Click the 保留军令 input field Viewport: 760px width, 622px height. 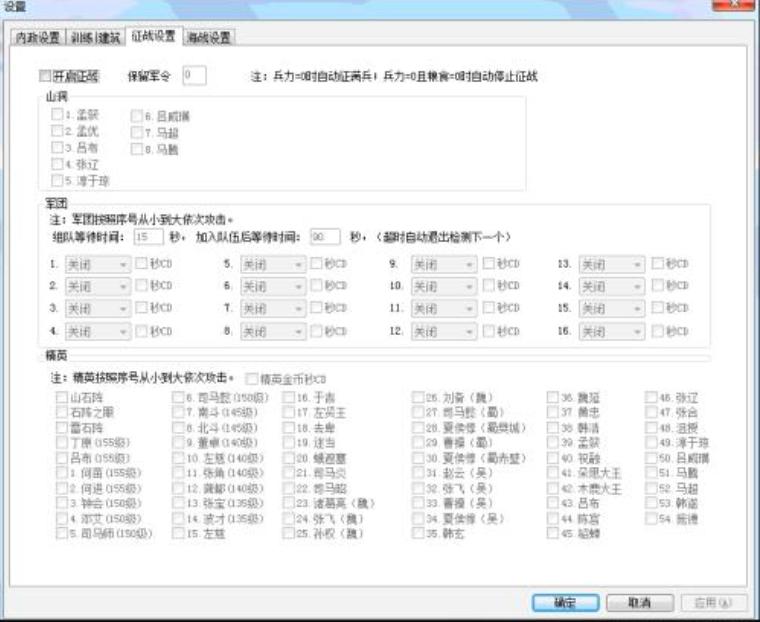point(194,75)
